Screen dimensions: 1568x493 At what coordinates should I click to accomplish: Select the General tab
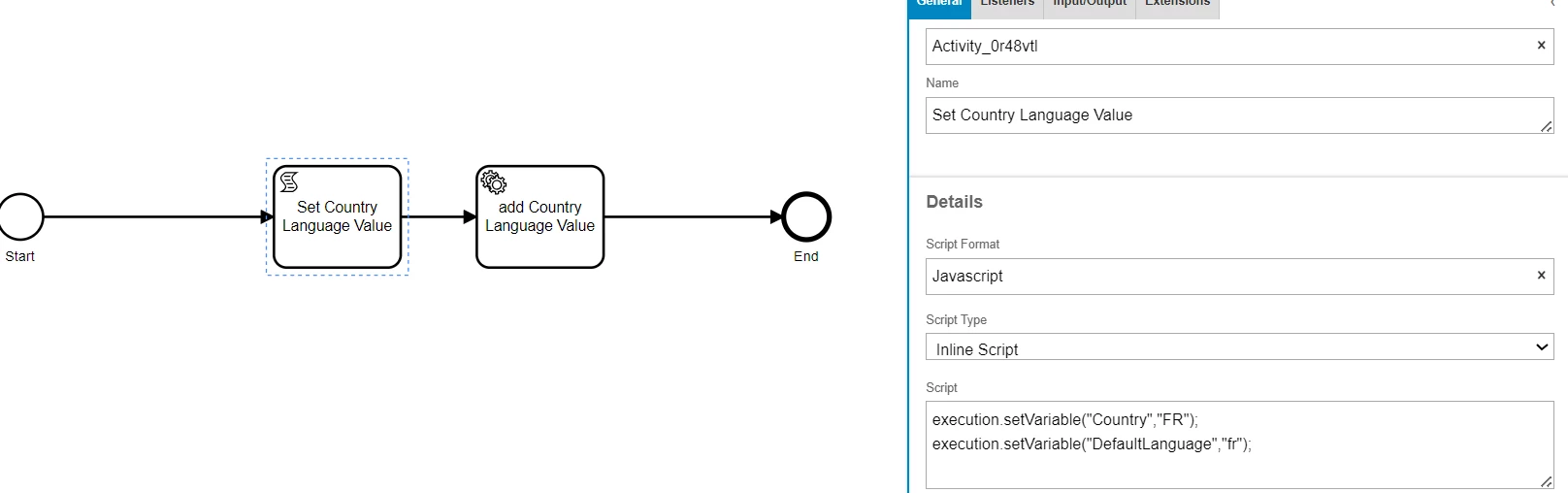click(x=939, y=5)
